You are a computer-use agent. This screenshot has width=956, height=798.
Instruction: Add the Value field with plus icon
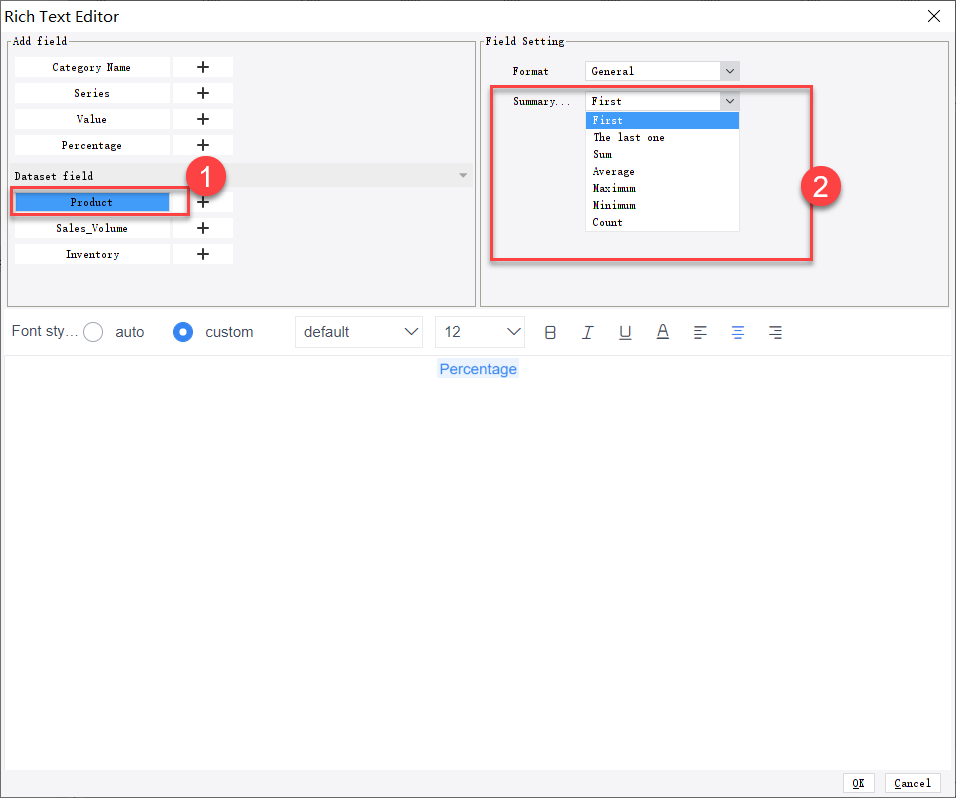203,119
